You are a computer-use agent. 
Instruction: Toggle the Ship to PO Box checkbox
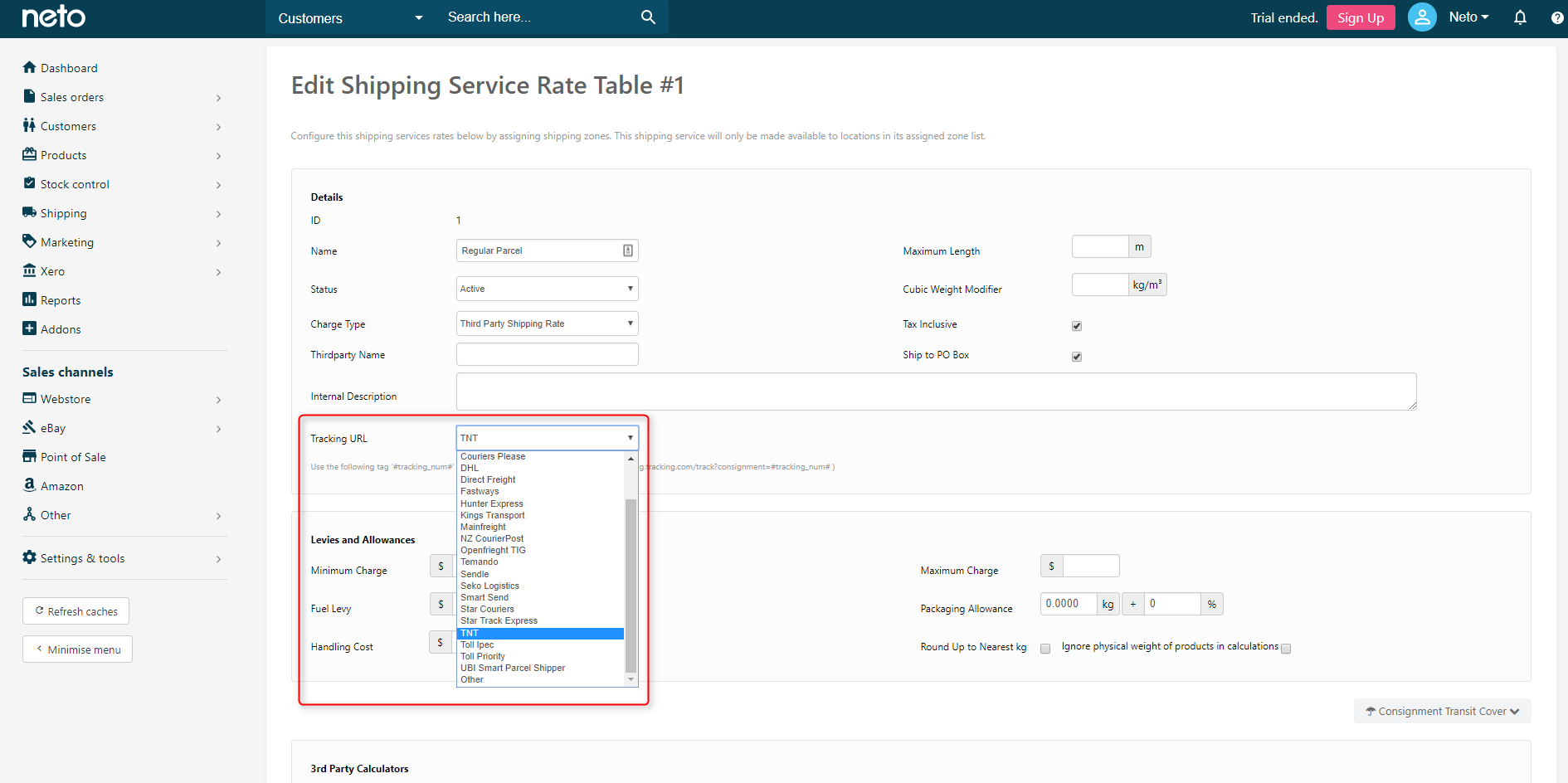(1077, 357)
